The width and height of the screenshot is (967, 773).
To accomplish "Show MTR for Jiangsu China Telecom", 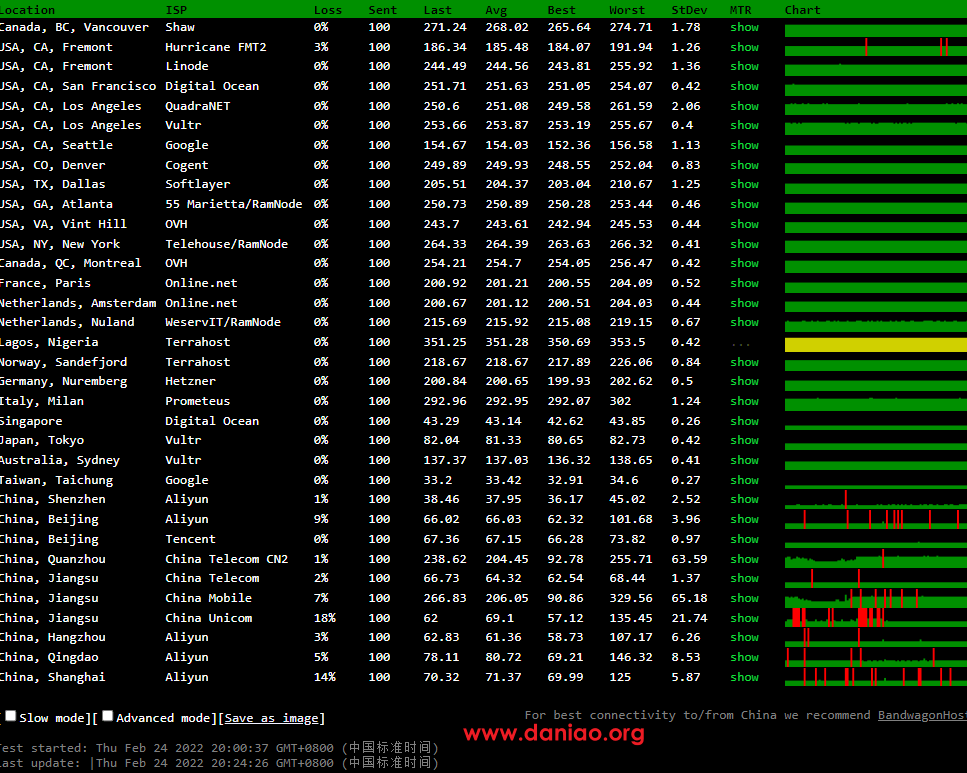I will pyautogui.click(x=744, y=578).
